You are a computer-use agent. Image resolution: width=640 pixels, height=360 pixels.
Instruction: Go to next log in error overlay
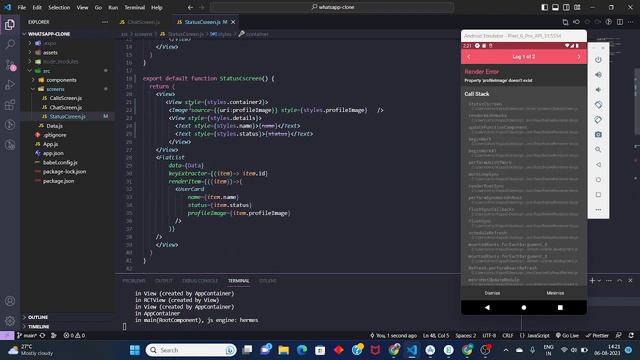(579, 57)
